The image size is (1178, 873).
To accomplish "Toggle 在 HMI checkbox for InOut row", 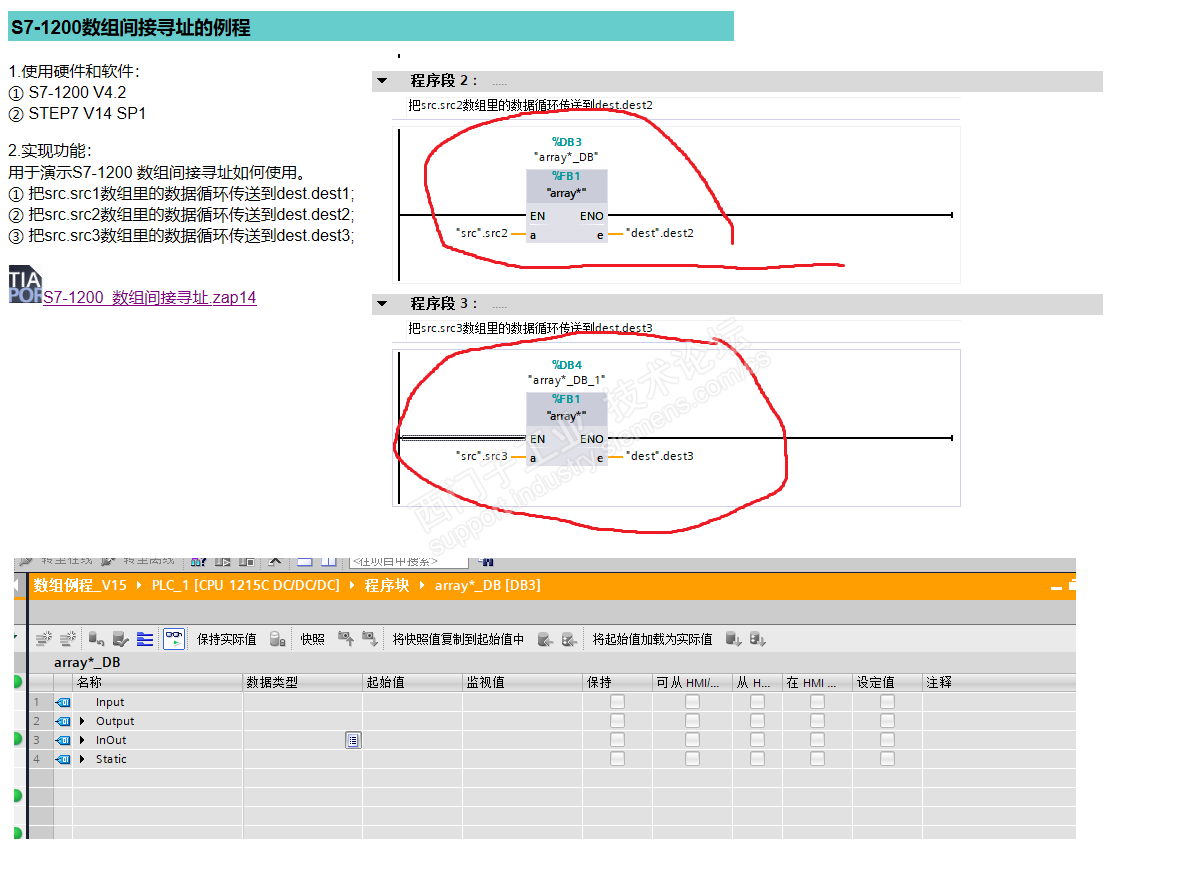I will (x=817, y=739).
